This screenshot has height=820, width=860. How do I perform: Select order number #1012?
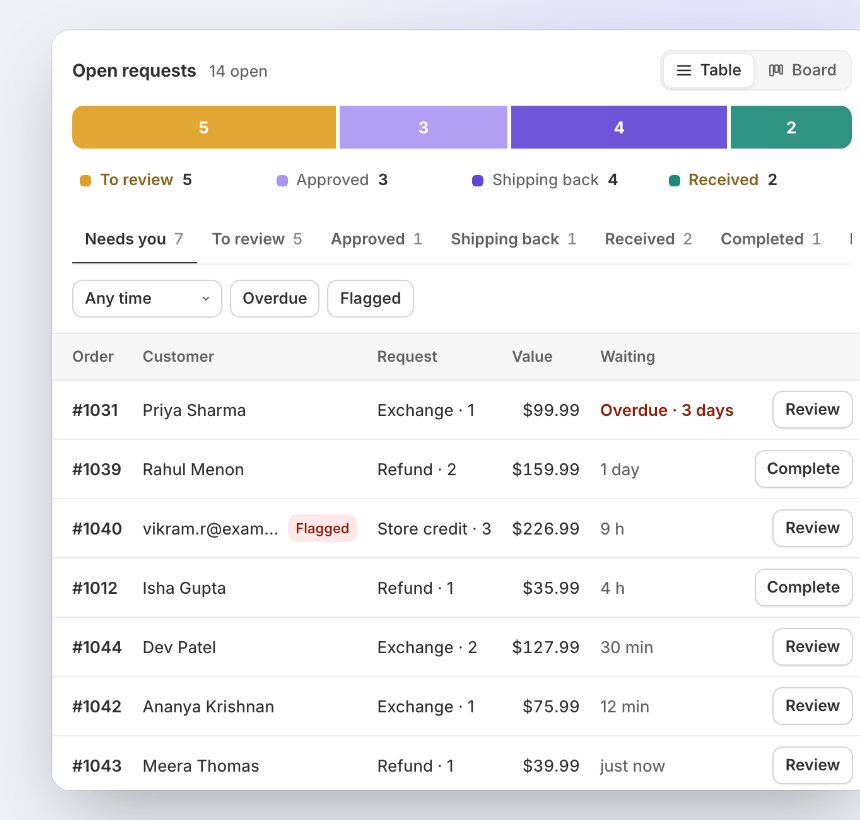pos(95,588)
